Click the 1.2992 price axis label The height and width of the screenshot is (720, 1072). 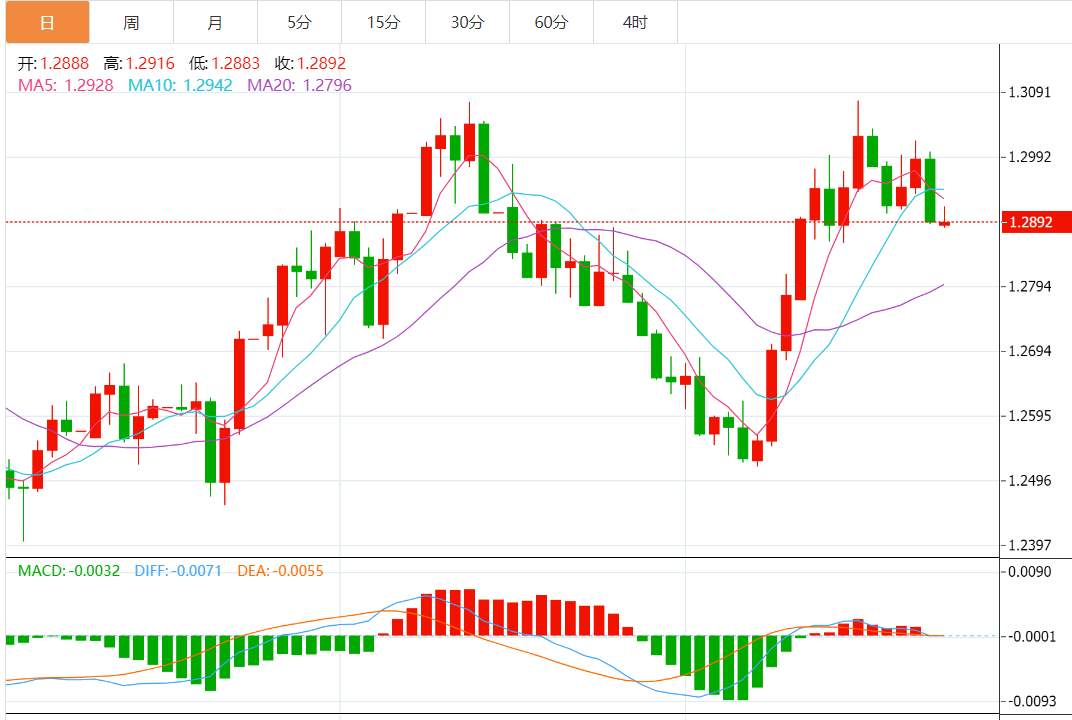tap(1030, 157)
